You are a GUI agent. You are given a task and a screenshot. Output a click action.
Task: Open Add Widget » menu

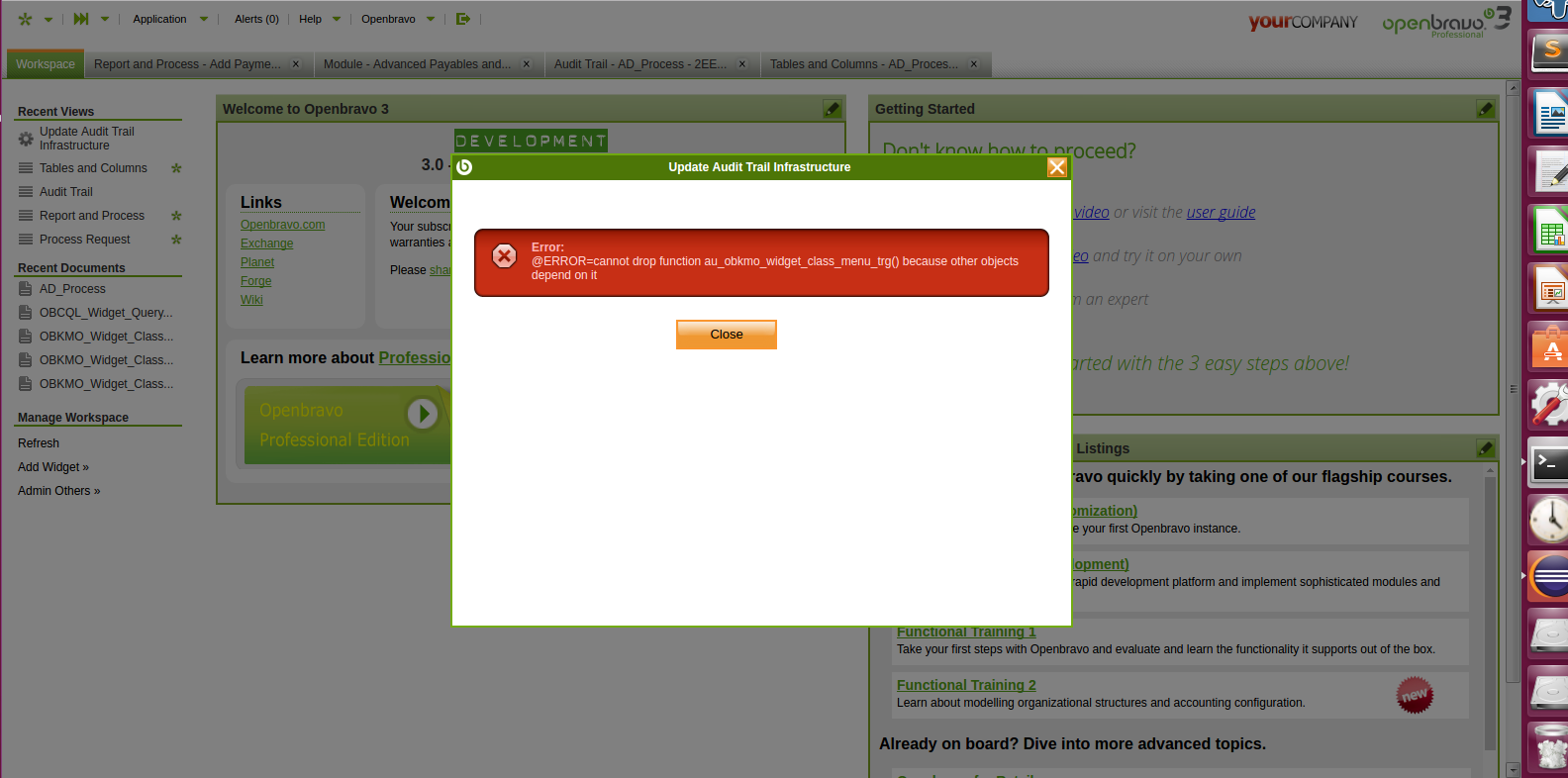53,467
